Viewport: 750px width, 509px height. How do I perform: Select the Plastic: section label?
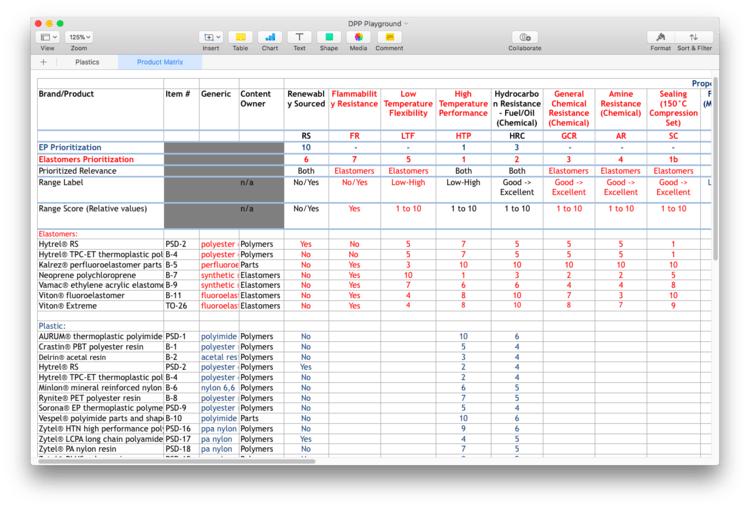click(100, 326)
